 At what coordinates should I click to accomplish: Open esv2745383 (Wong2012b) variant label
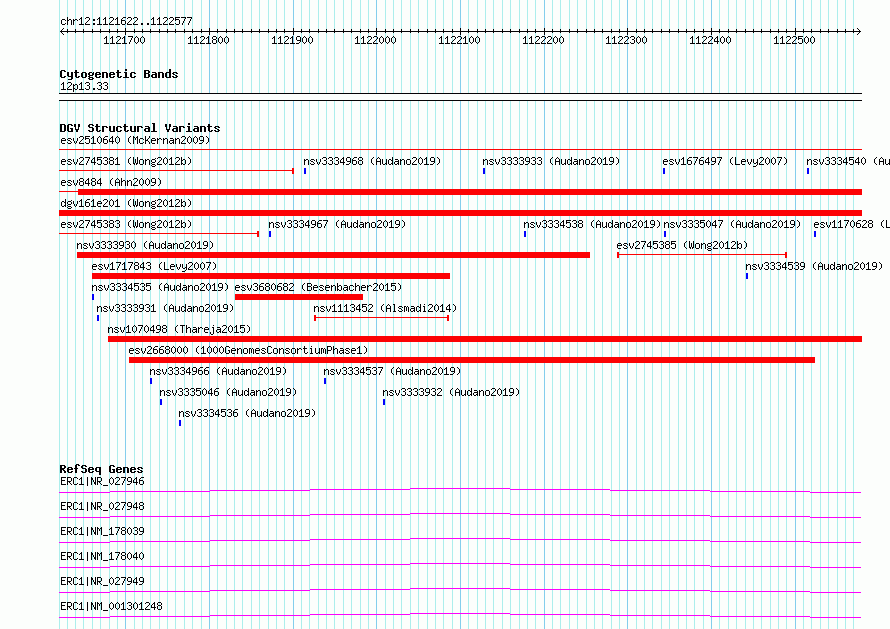[126, 224]
